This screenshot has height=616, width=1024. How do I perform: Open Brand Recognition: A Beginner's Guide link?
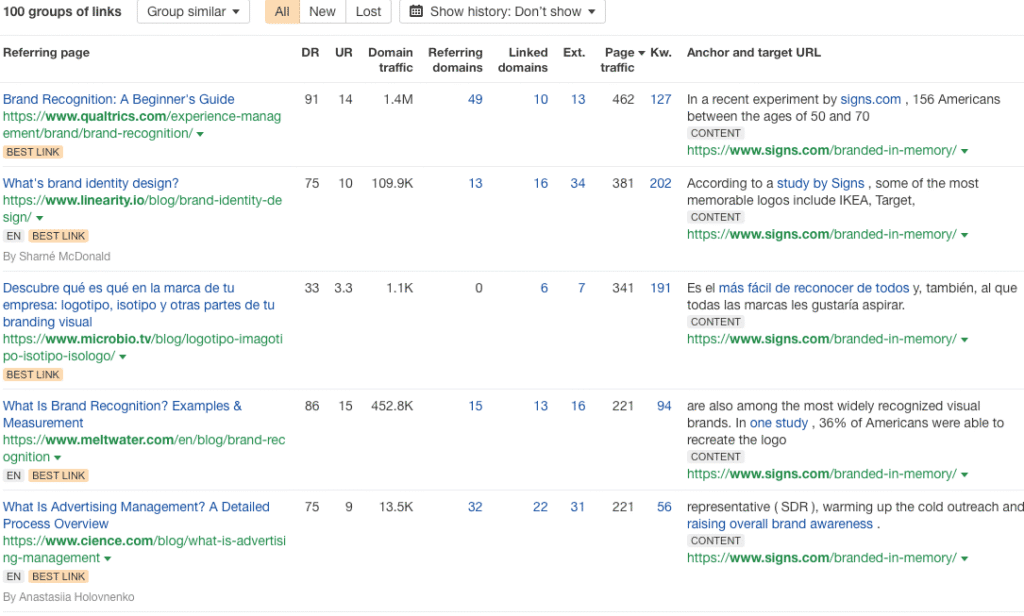point(118,99)
